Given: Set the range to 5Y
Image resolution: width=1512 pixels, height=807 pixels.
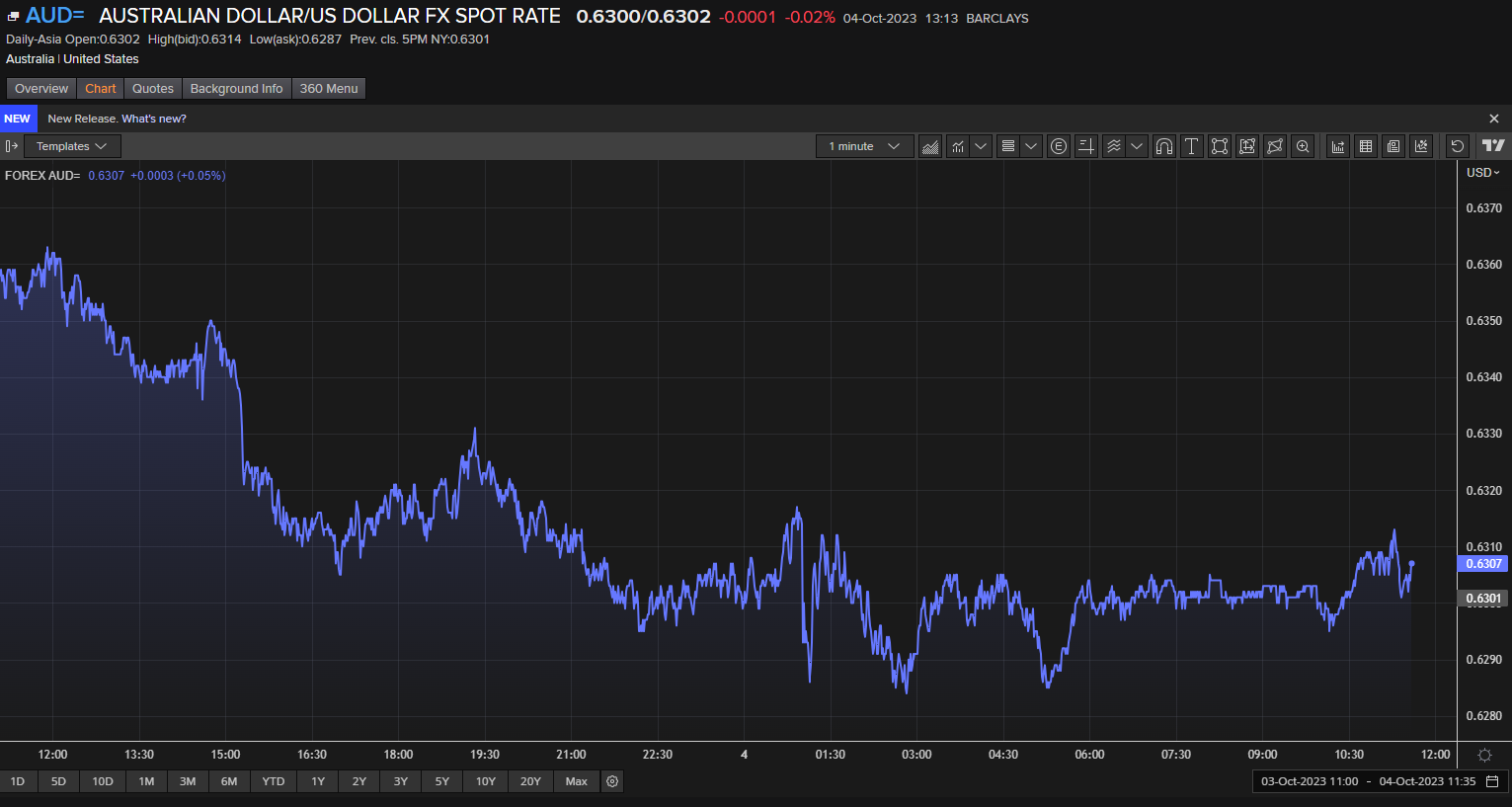Looking at the screenshot, I should pyautogui.click(x=442, y=781).
